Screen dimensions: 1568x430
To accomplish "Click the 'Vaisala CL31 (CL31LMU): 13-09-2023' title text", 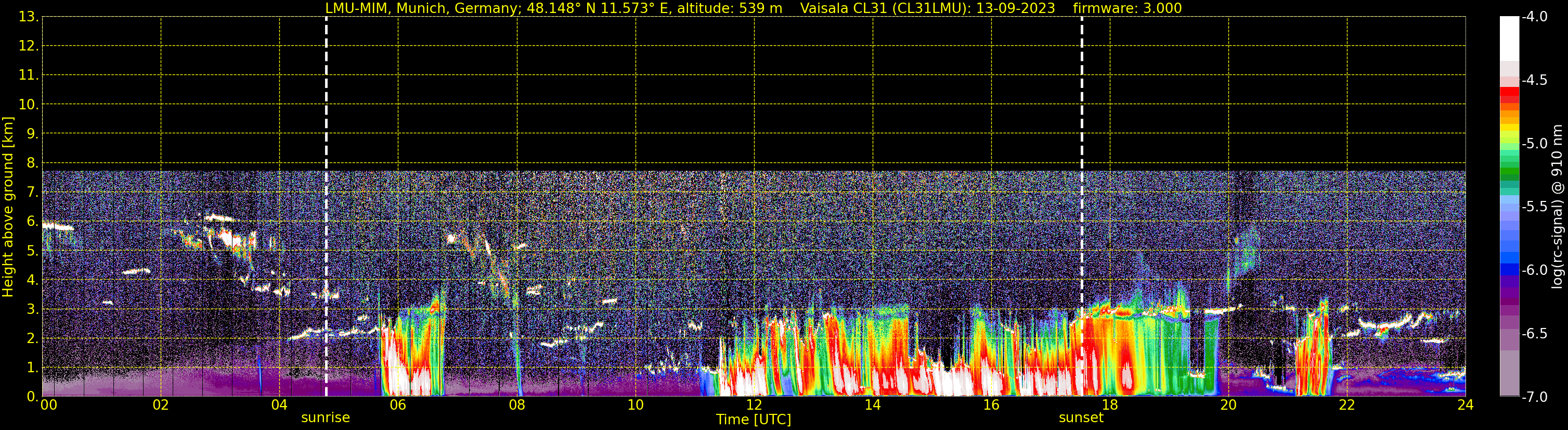I will [x=927, y=8].
